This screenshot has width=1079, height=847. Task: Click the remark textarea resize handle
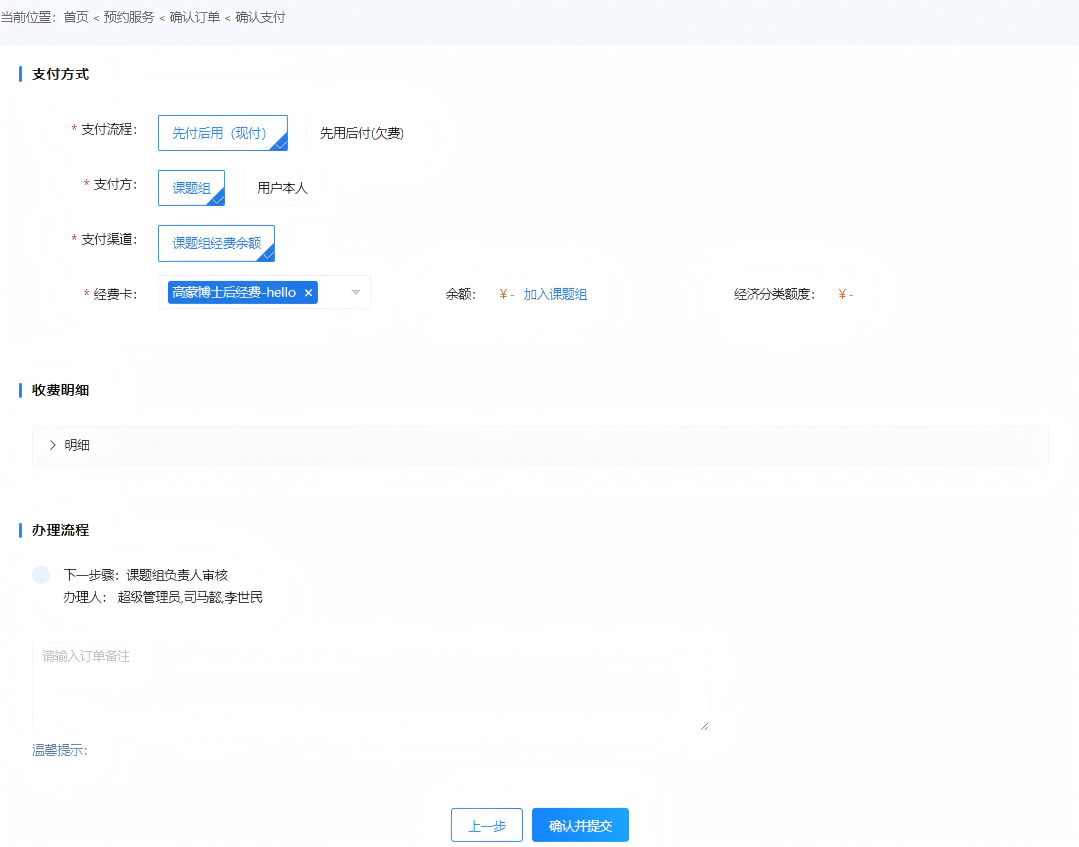(x=704, y=726)
